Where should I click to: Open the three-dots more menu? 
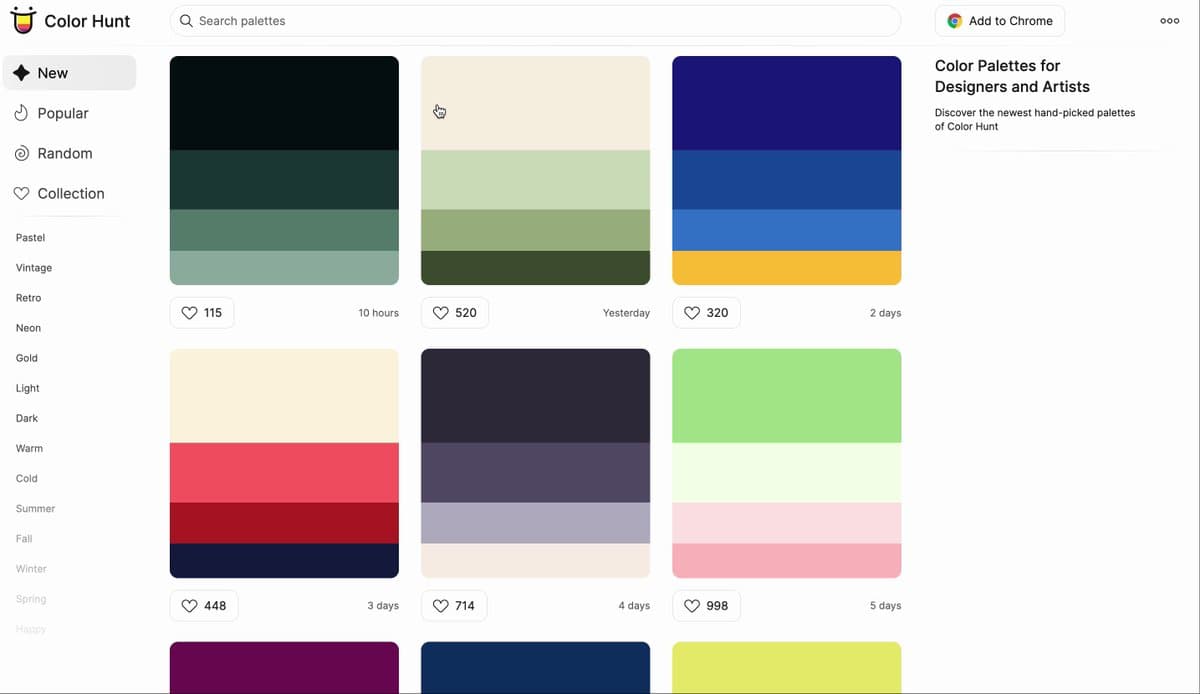(x=1169, y=21)
